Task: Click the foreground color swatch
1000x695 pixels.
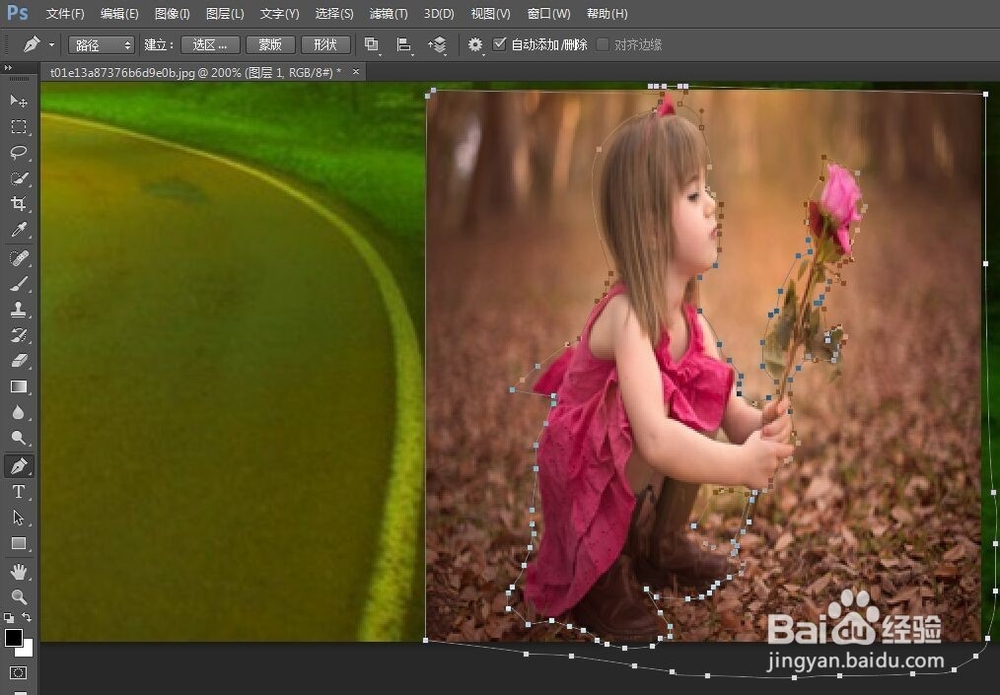Action: 13,638
